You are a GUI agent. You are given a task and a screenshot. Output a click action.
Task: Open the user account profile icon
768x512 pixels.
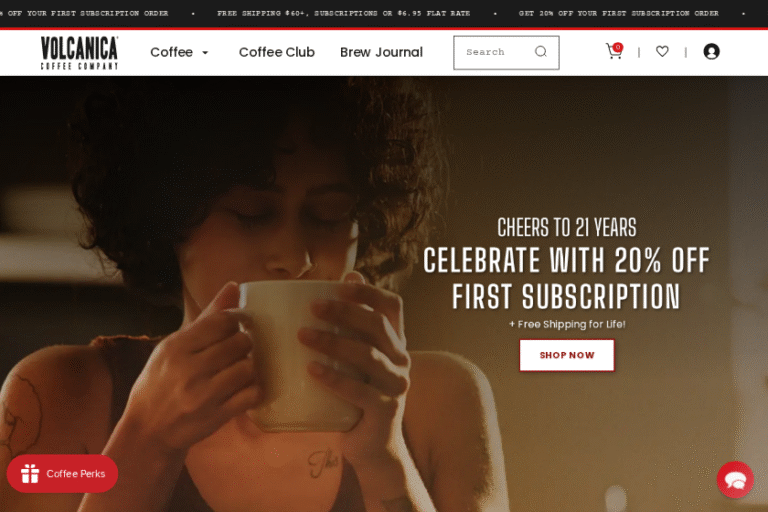711,51
